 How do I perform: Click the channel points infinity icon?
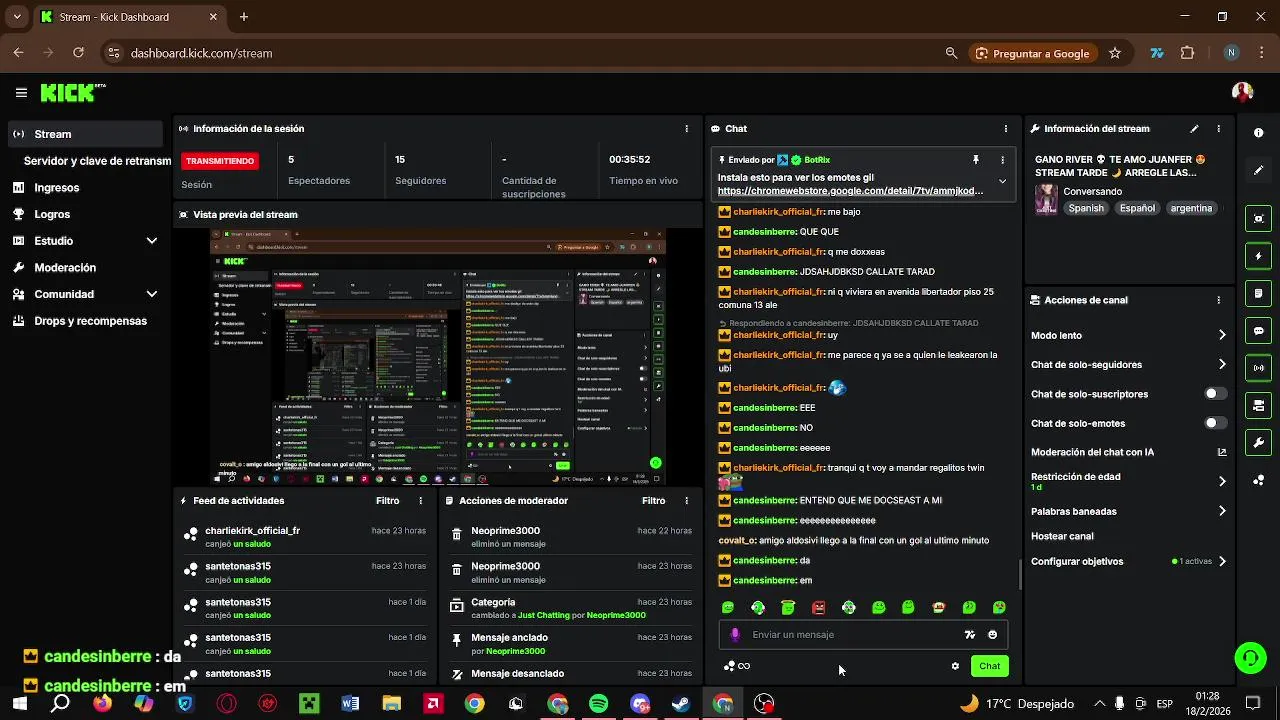coord(737,666)
